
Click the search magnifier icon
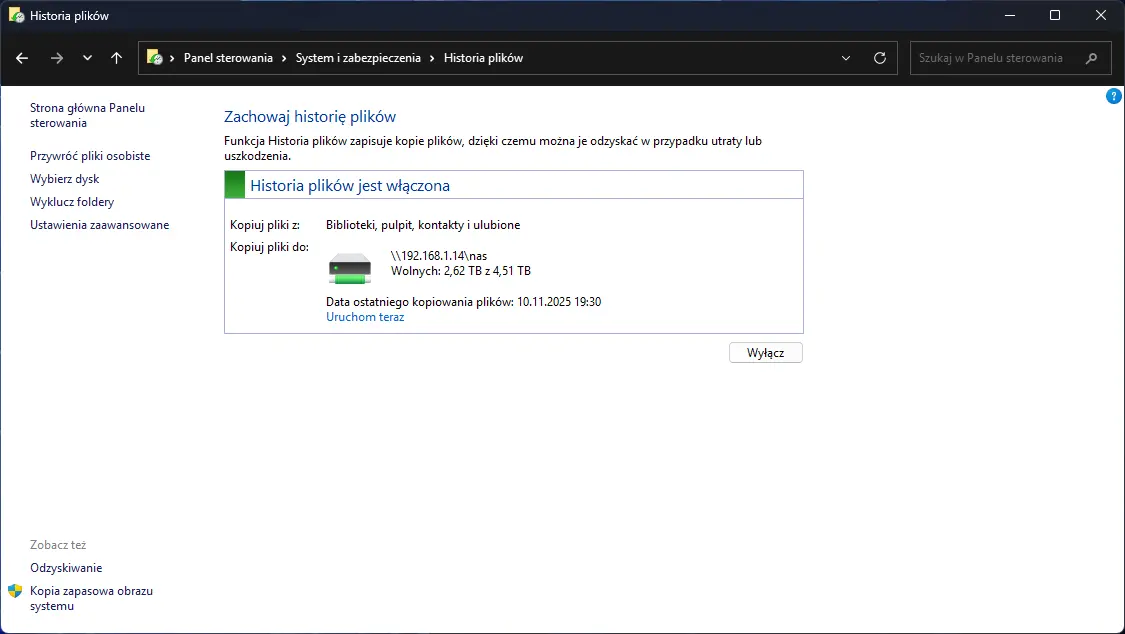pos(1092,58)
